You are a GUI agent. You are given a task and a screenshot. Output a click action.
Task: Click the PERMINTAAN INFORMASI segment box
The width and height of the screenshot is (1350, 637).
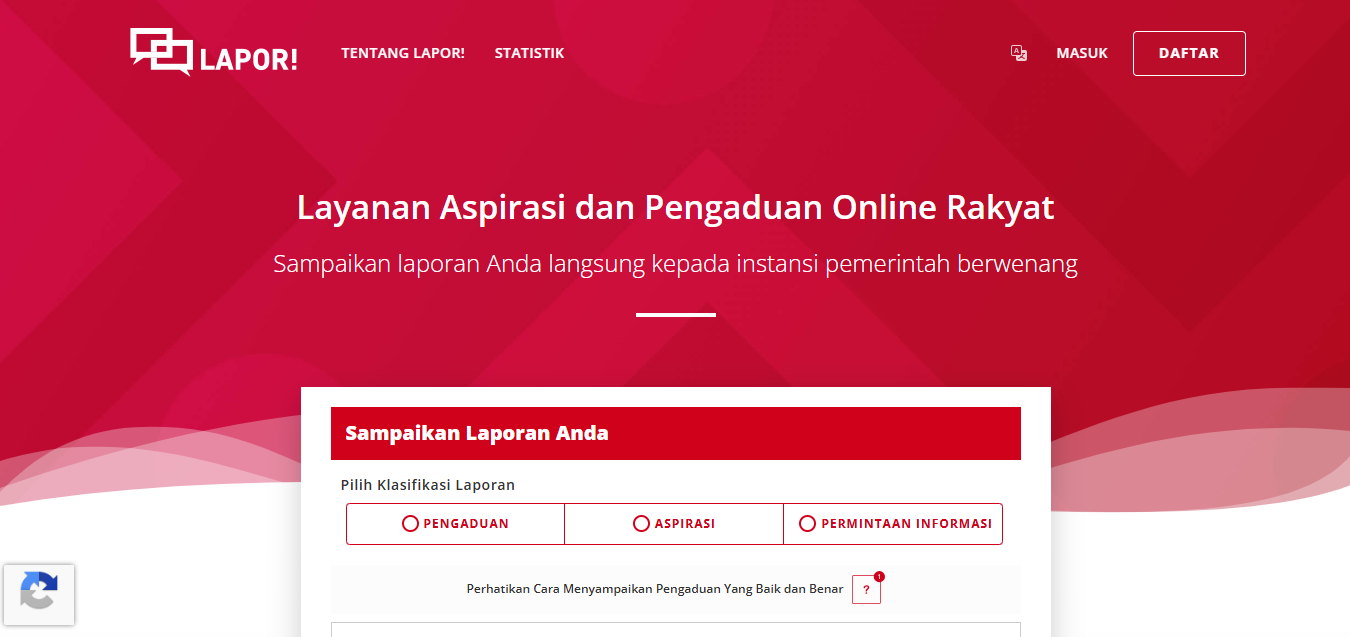[x=893, y=523]
